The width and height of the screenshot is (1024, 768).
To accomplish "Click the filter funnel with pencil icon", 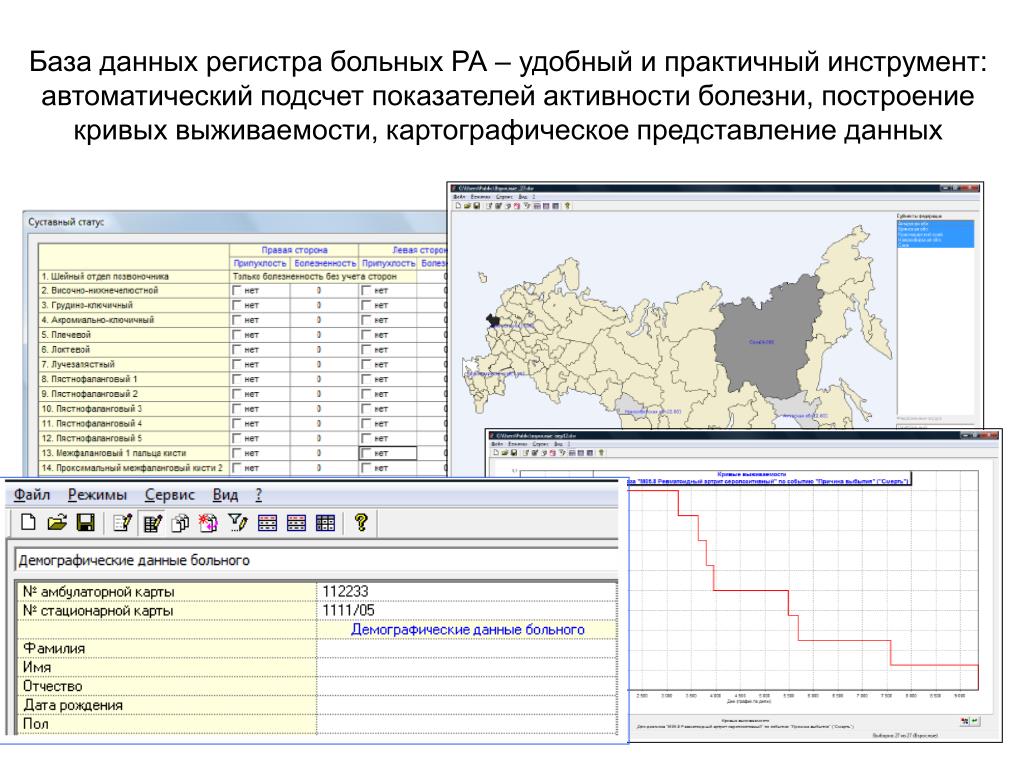I will [238, 522].
